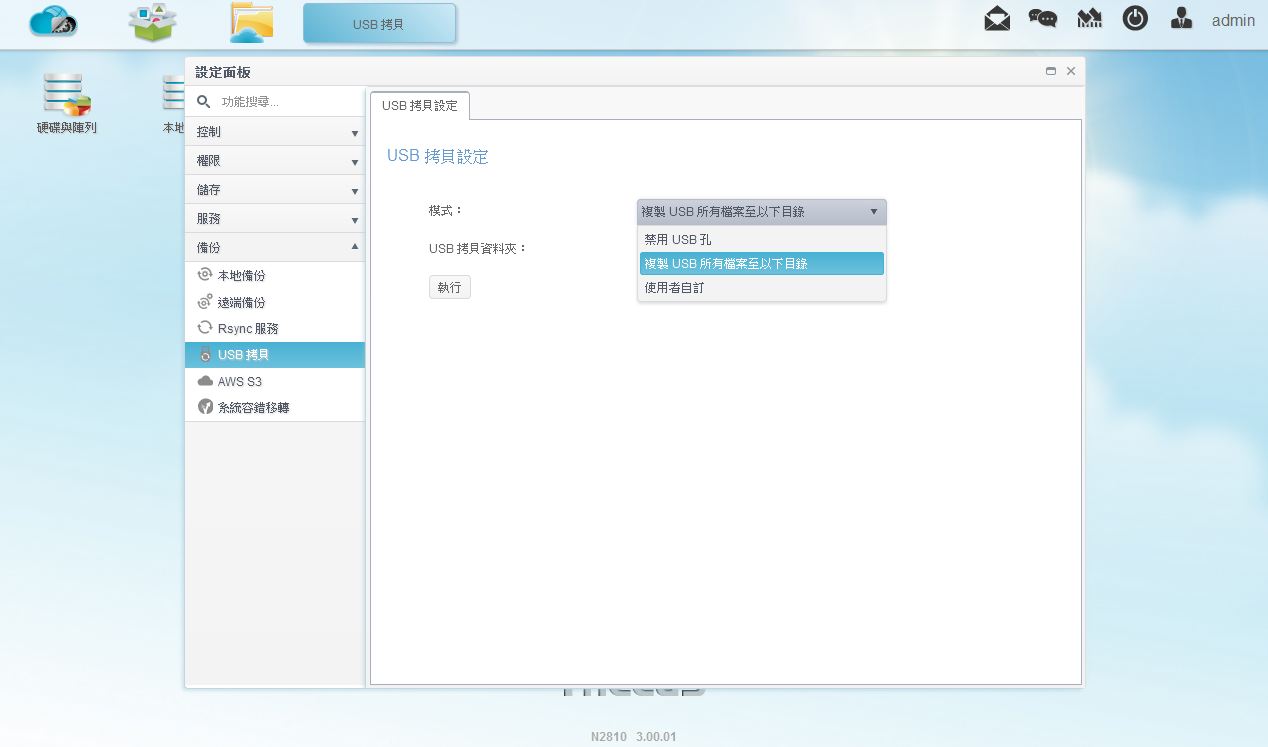Select the Rsync 服務 item text

(248, 329)
